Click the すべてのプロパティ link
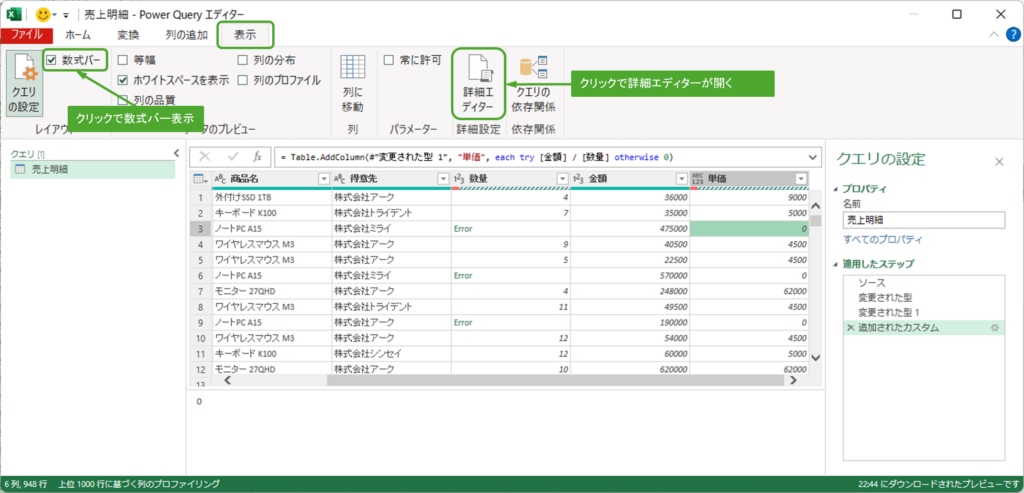Viewport: 1024px width, 493px height. [x=884, y=240]
